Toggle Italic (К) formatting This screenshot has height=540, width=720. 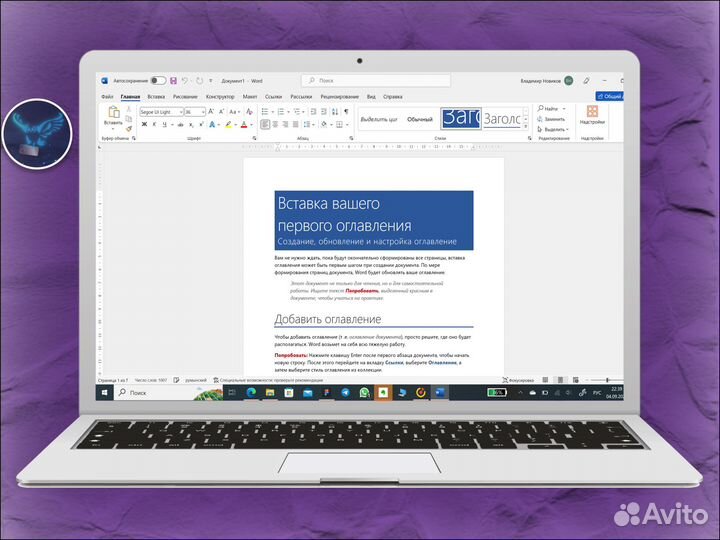coord(154,124)
